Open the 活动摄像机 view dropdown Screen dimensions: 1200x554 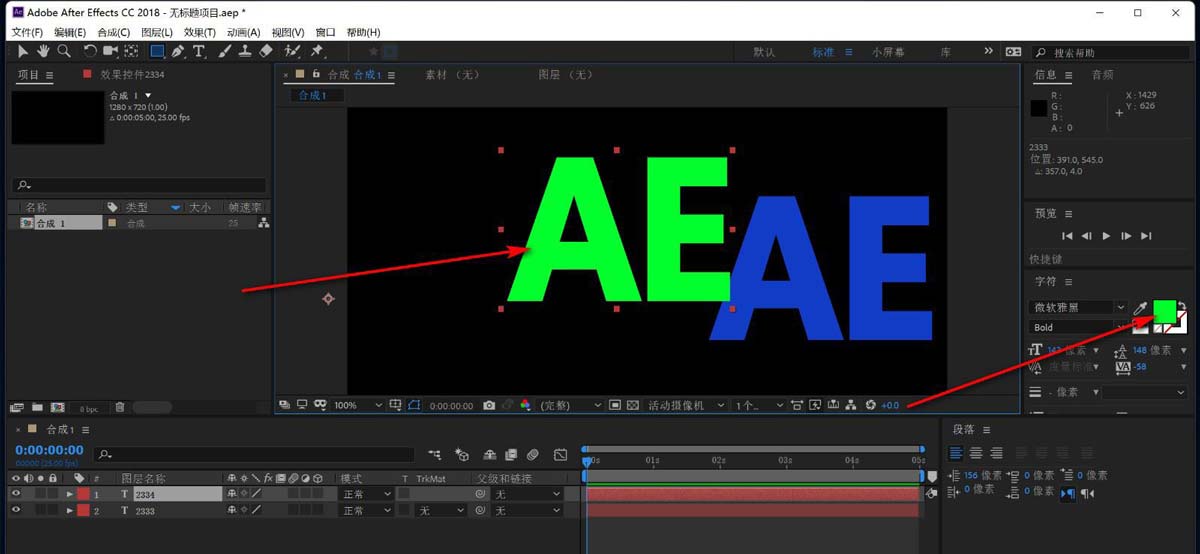tap(686, 405)
